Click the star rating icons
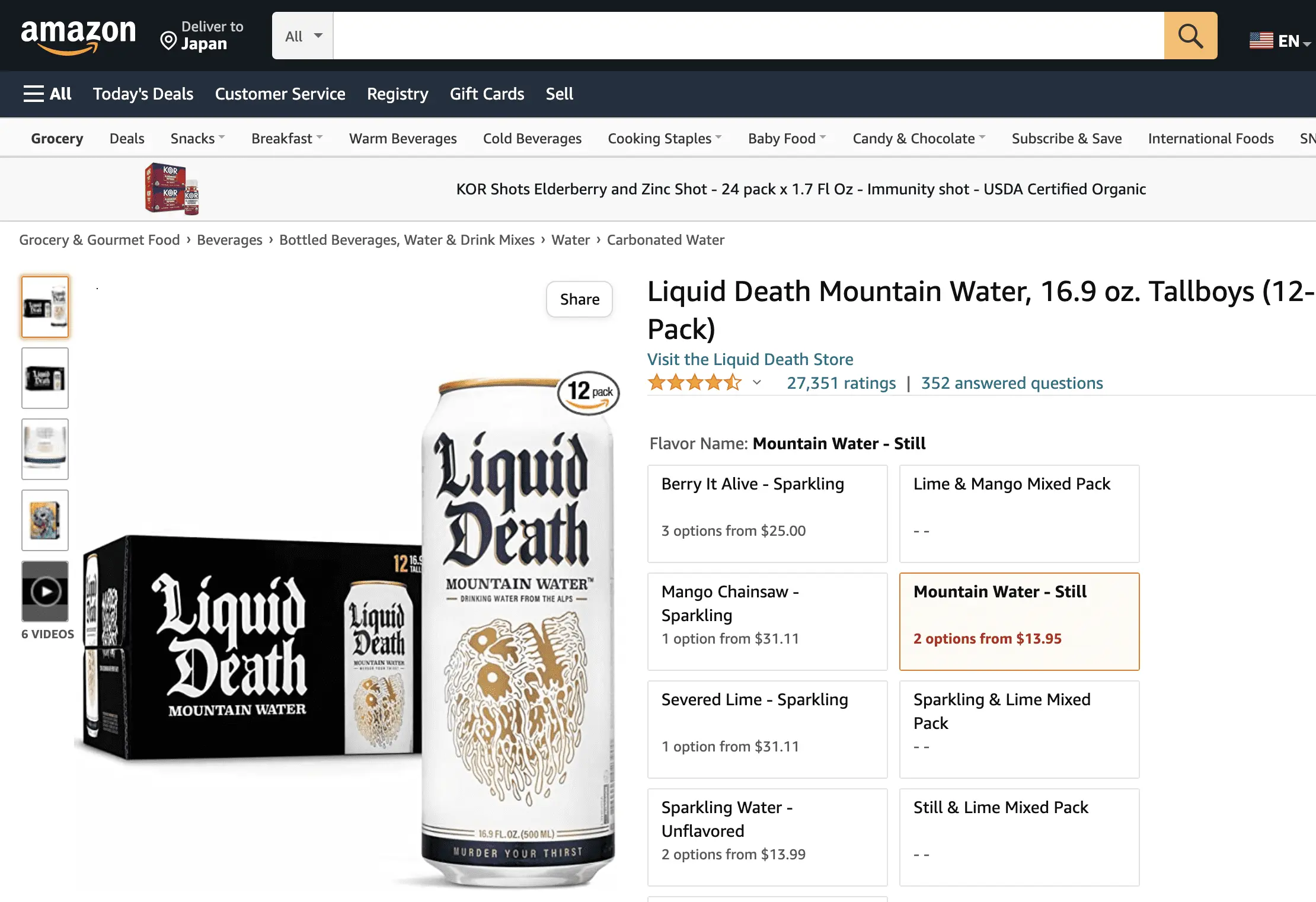Screen dimensions: 1316x902 pos(694,383)
